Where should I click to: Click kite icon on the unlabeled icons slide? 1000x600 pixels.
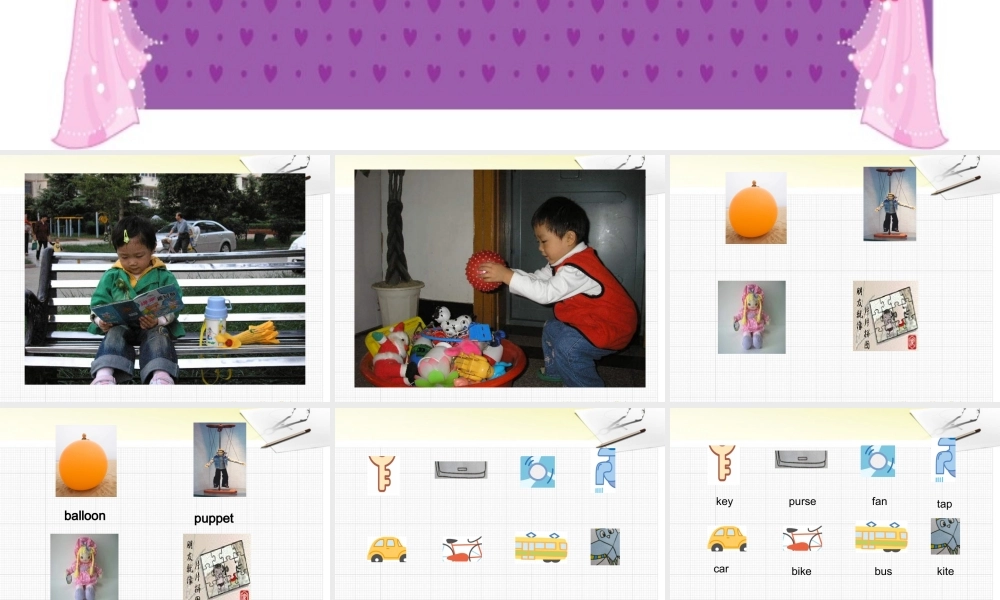(605, 546)
